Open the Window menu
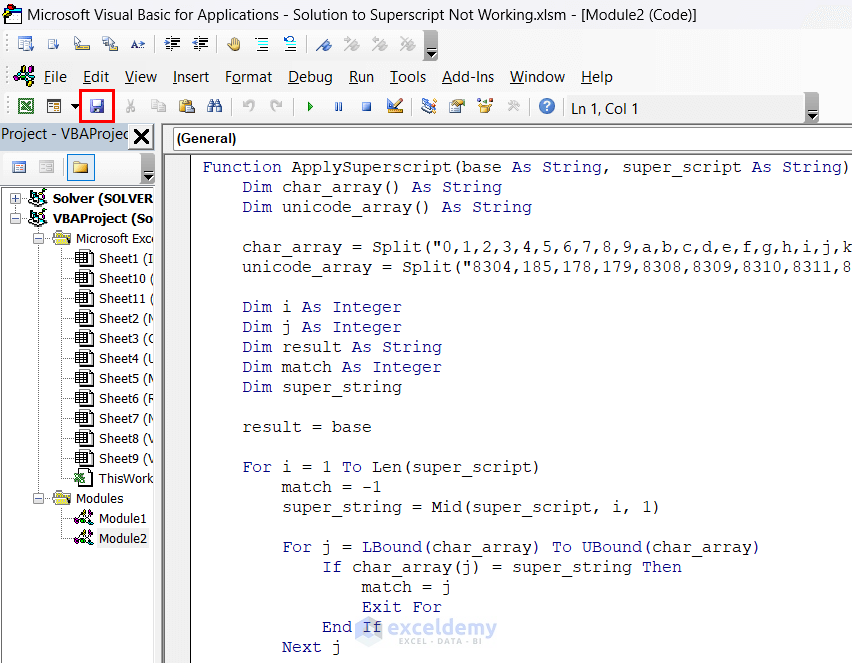Image resolution: width=852 pixels, height=663 pixels. [x=537, y=77]
